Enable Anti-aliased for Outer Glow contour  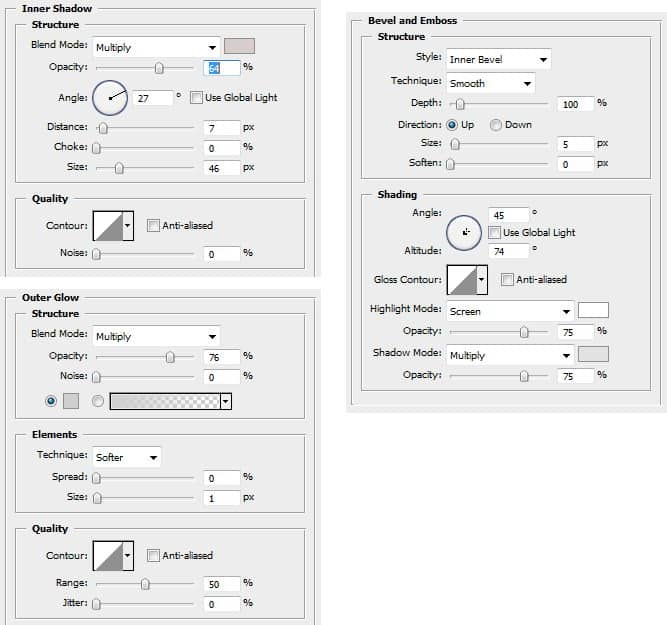pos(153,555)
